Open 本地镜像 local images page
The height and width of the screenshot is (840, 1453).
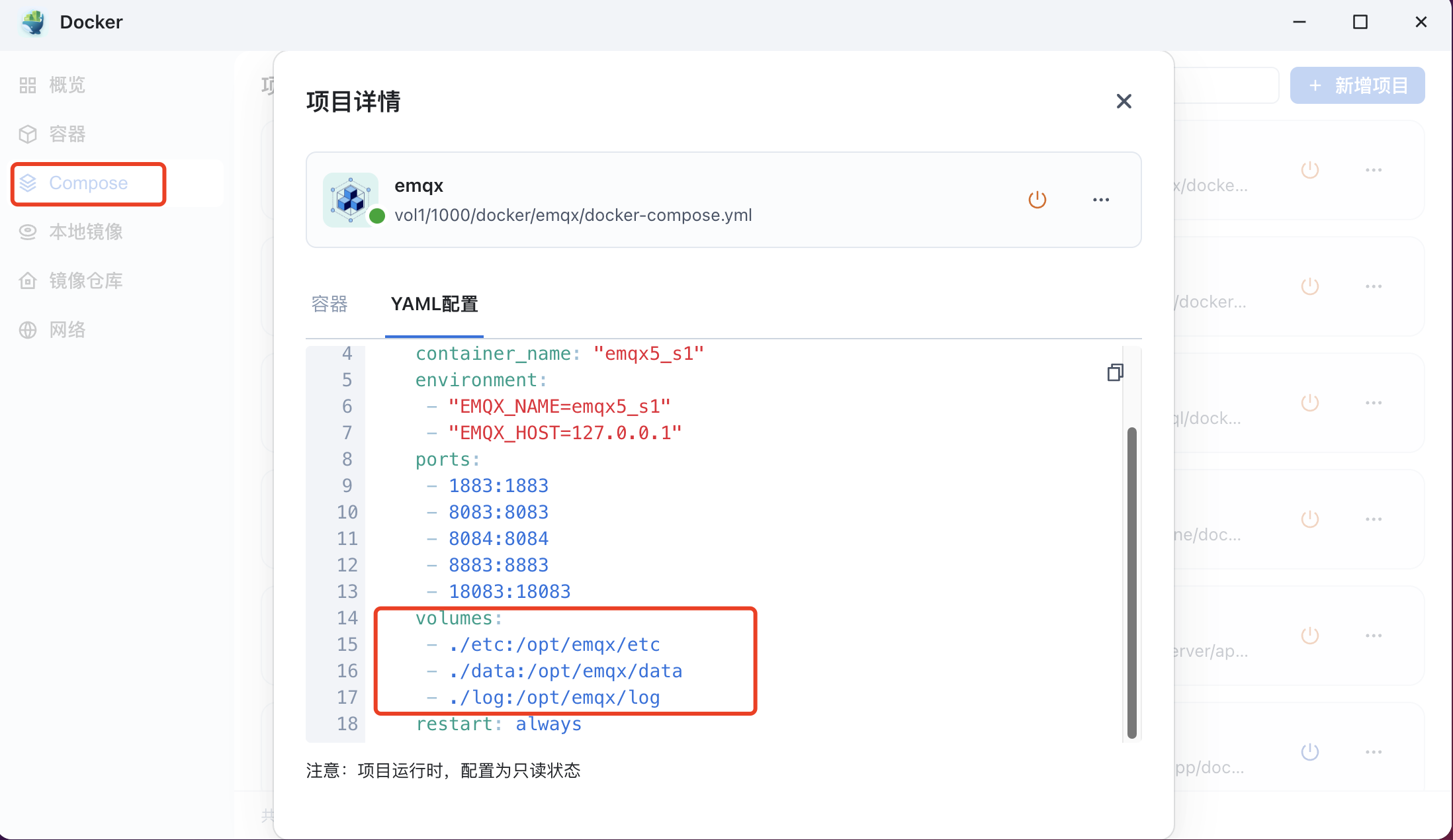85,232
